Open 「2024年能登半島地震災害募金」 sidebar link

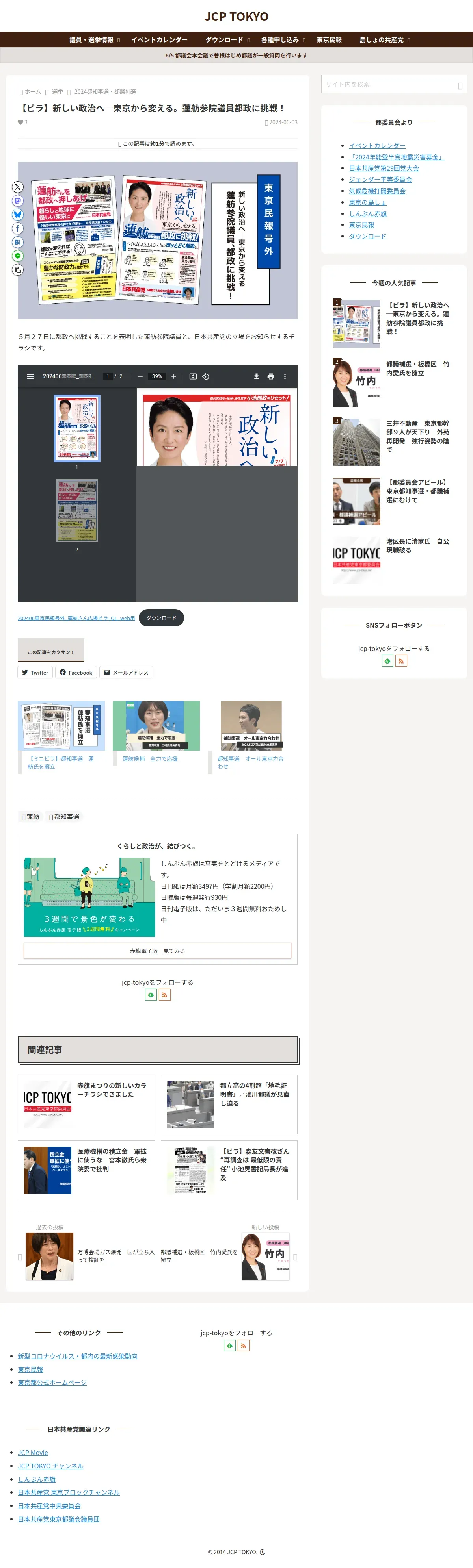tap(396, 157)
